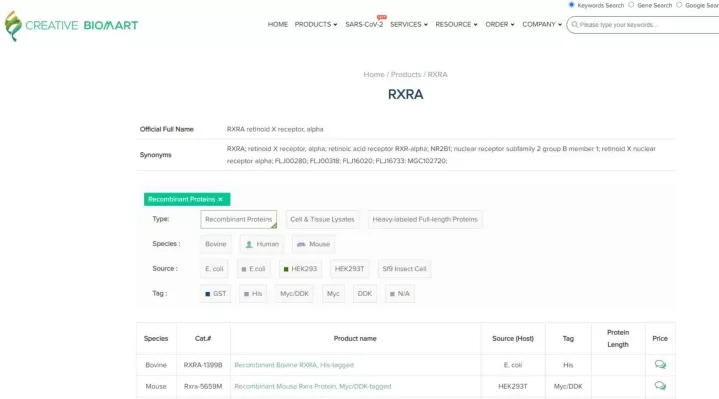Filter source by HEK293T
719x399 pixels.
[349, 269]
